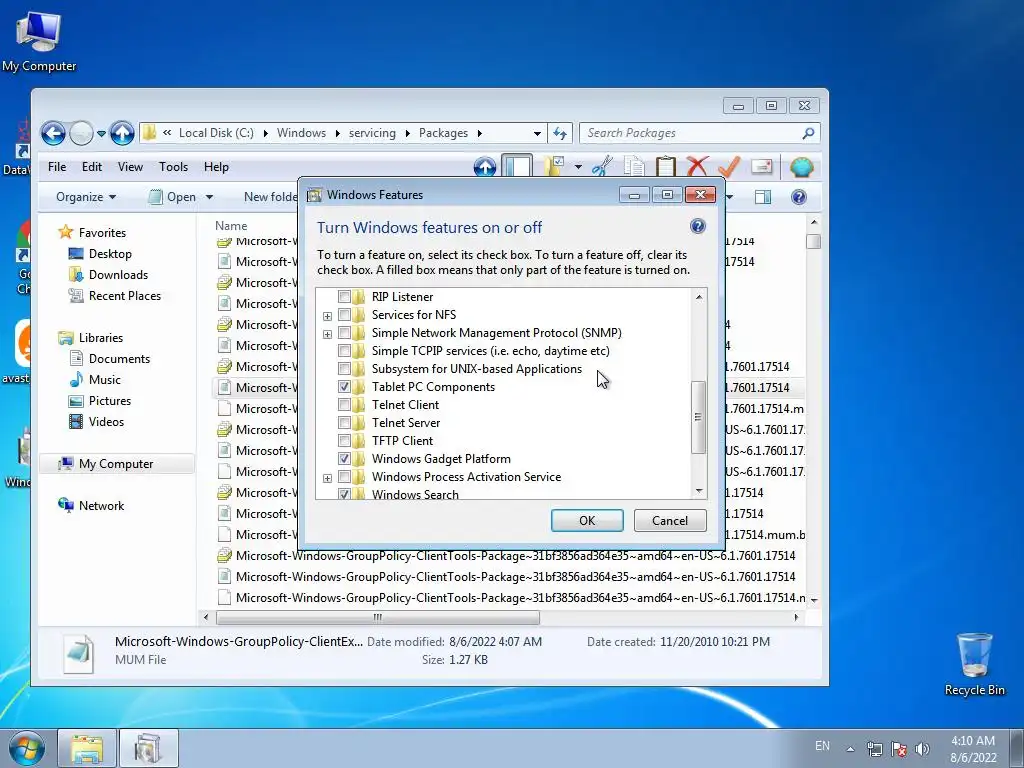
Task: Open the Organize dropdown
Action: [x=86, y=197]
